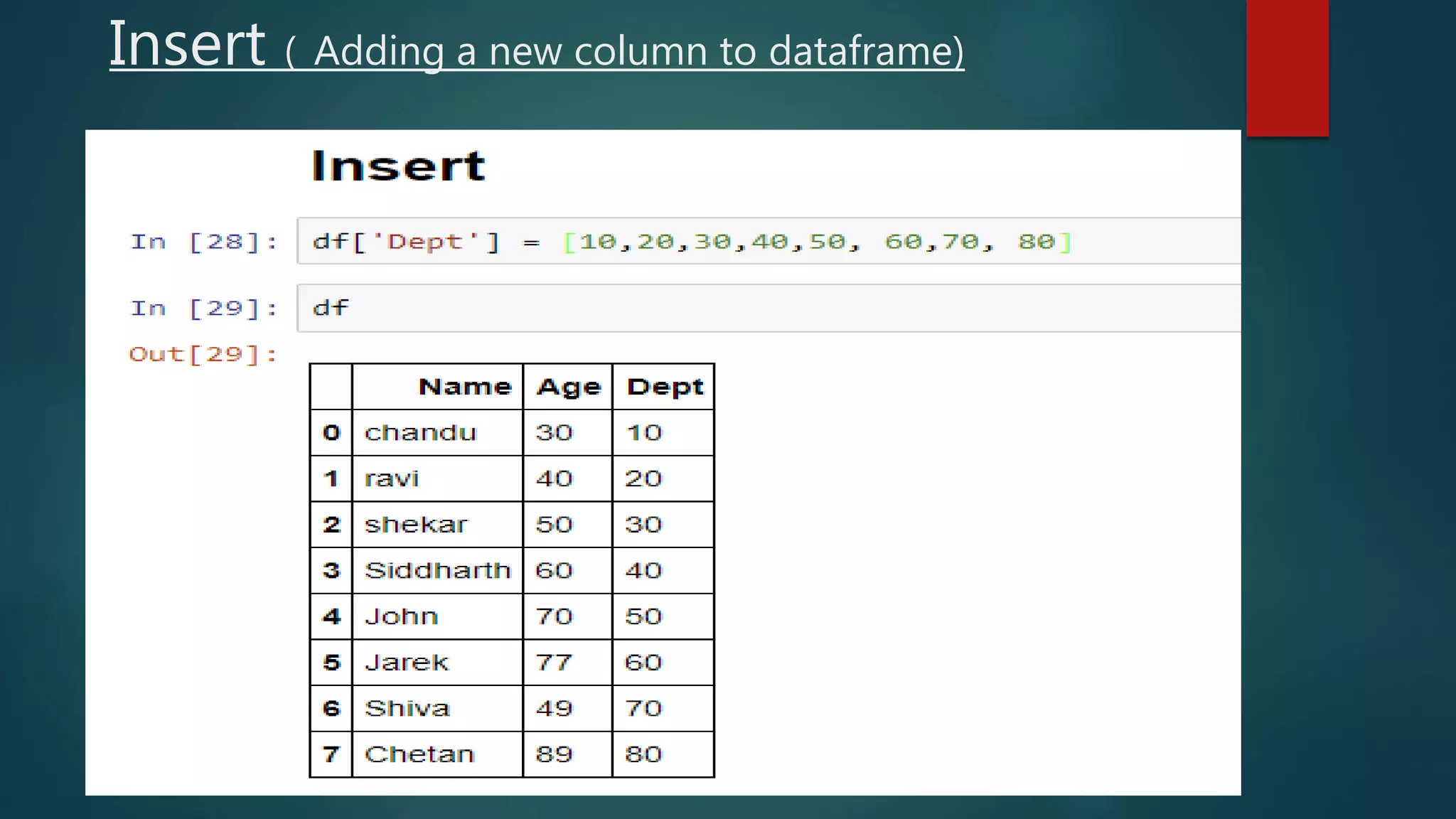Click the list values [10,20,30...80] in code
Image resolution: width=1456 pixels, height=819 pixels.
point(817,242)
